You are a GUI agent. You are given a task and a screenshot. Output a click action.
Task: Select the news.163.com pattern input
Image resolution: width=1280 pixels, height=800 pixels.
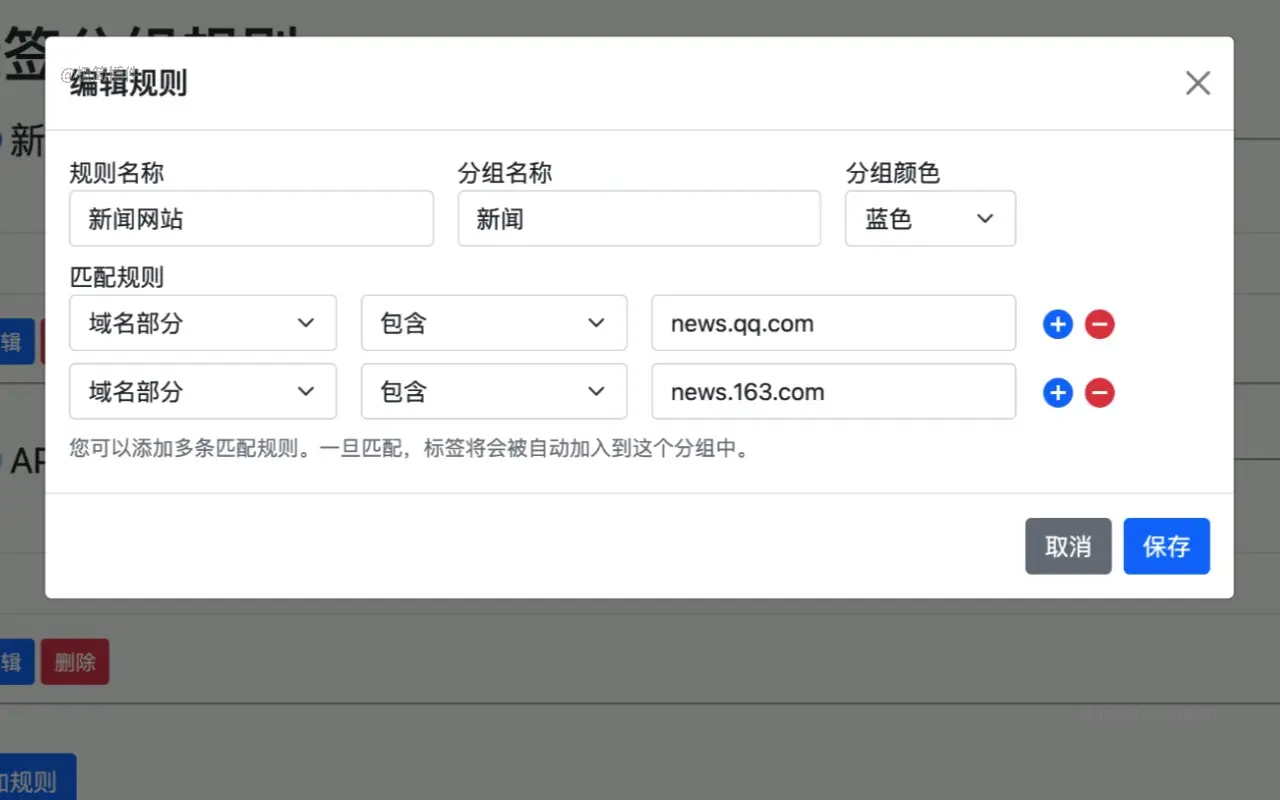[833, 391]
